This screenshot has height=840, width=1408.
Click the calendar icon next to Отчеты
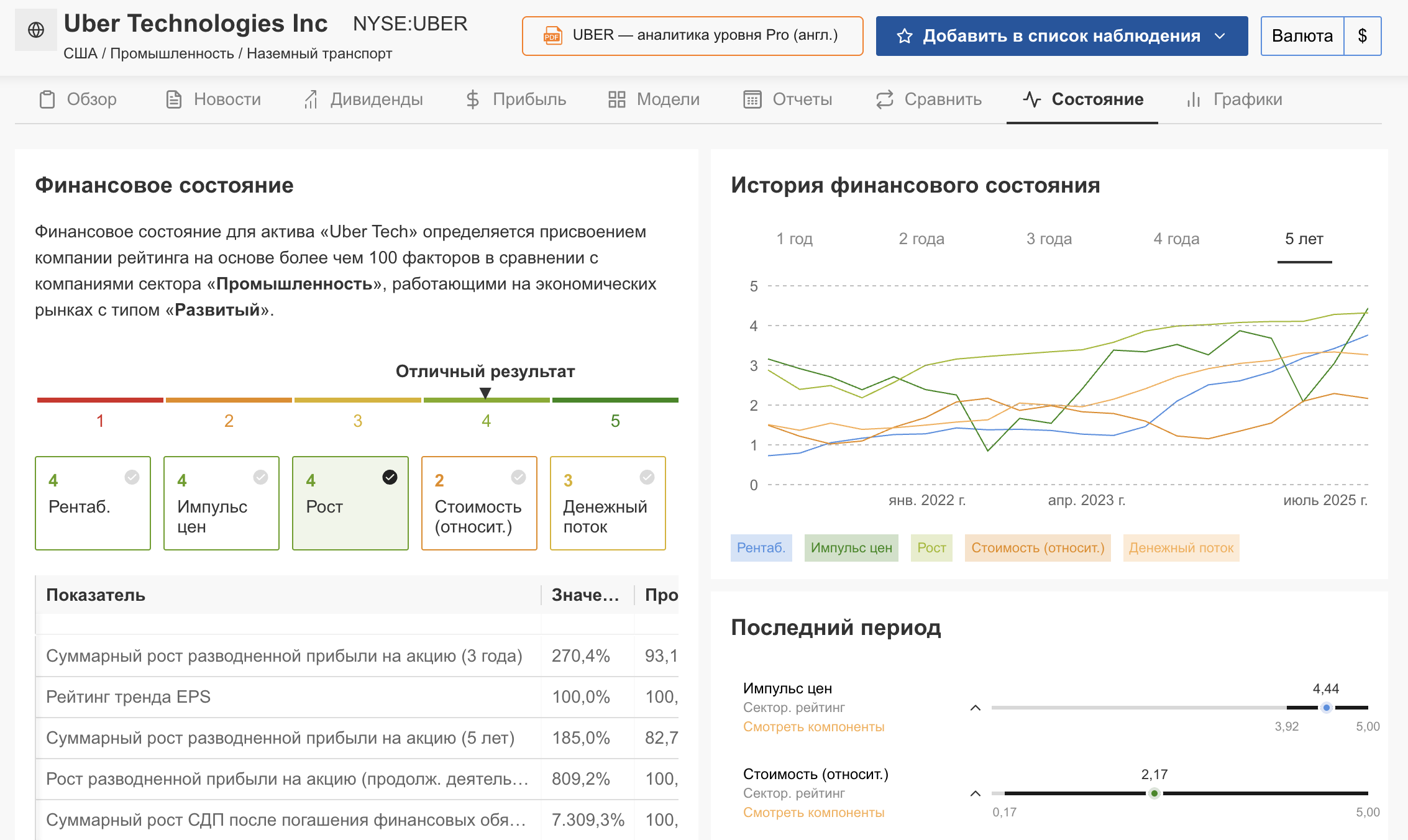752,99
